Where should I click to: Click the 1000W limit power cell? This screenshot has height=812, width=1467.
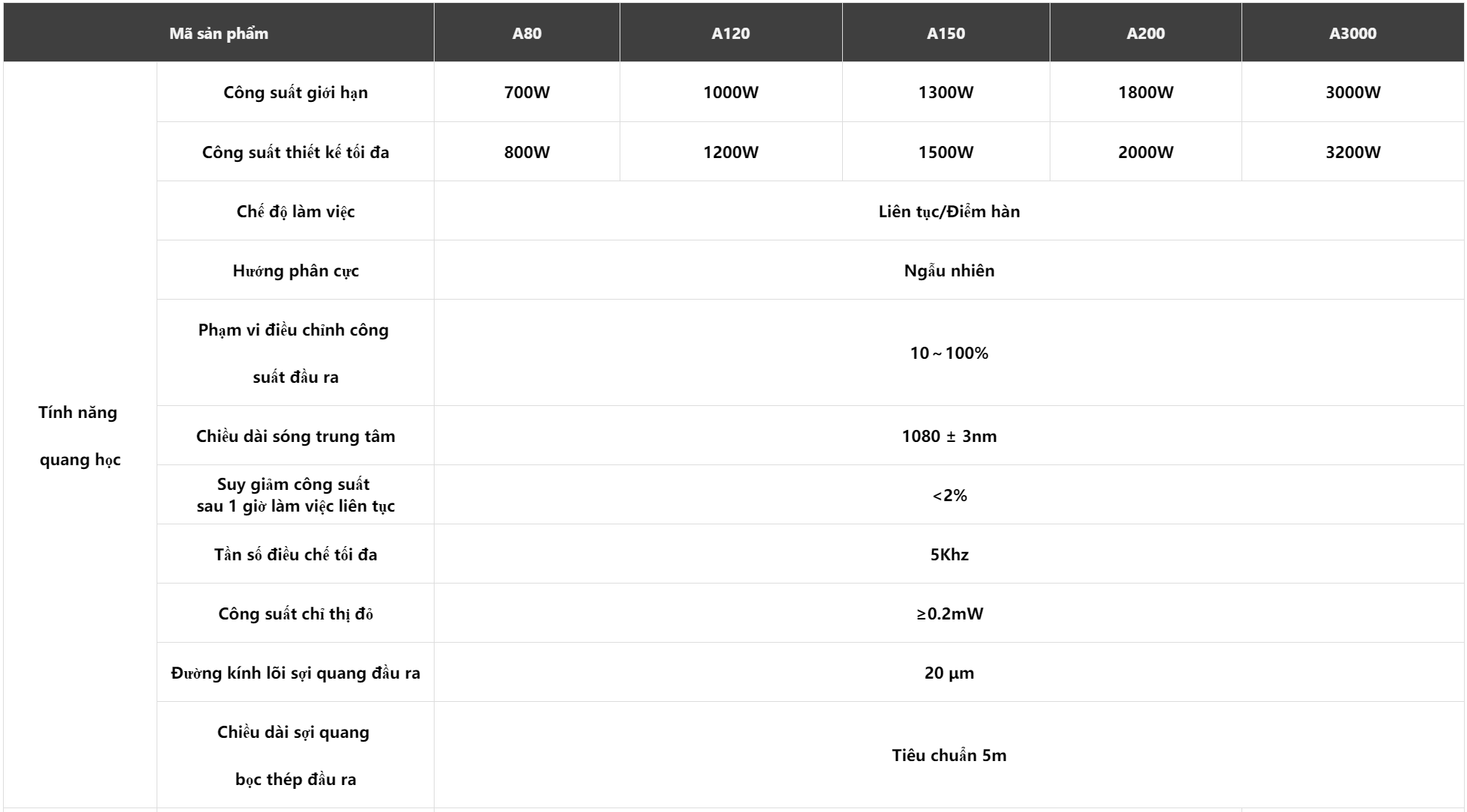pos(731,92)
